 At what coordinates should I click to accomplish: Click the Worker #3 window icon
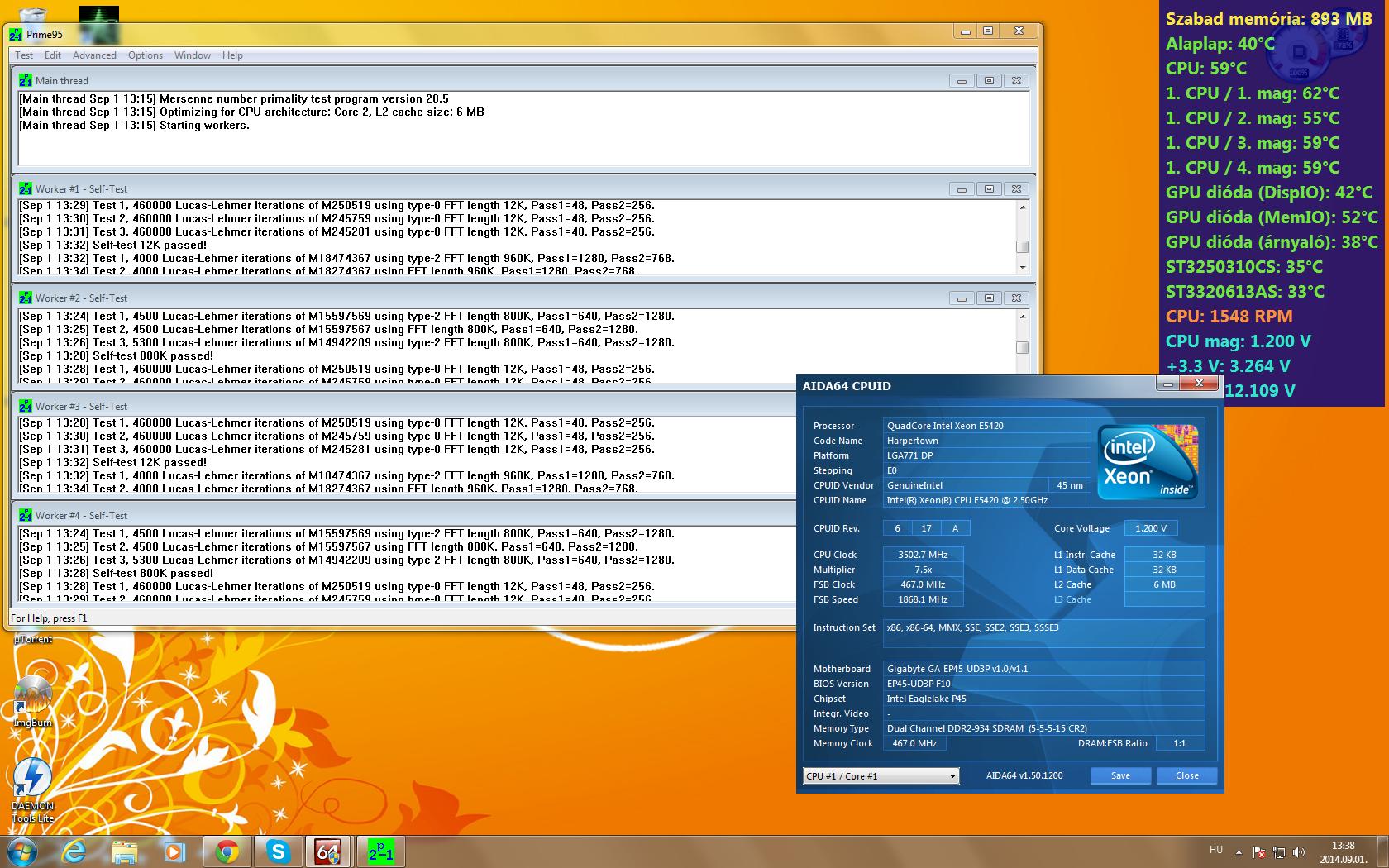tap(26, 406)
